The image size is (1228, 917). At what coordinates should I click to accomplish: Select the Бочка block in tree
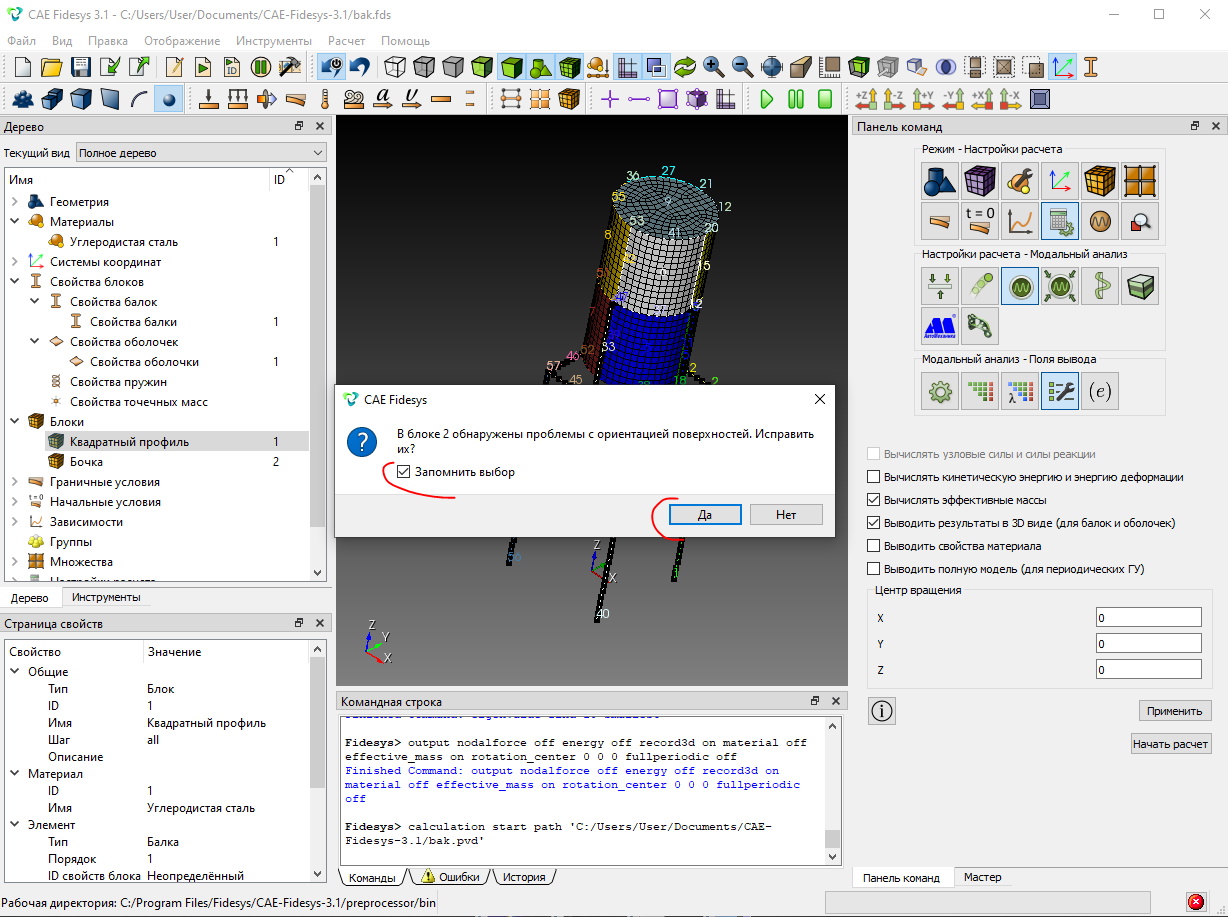click(86, 462)
